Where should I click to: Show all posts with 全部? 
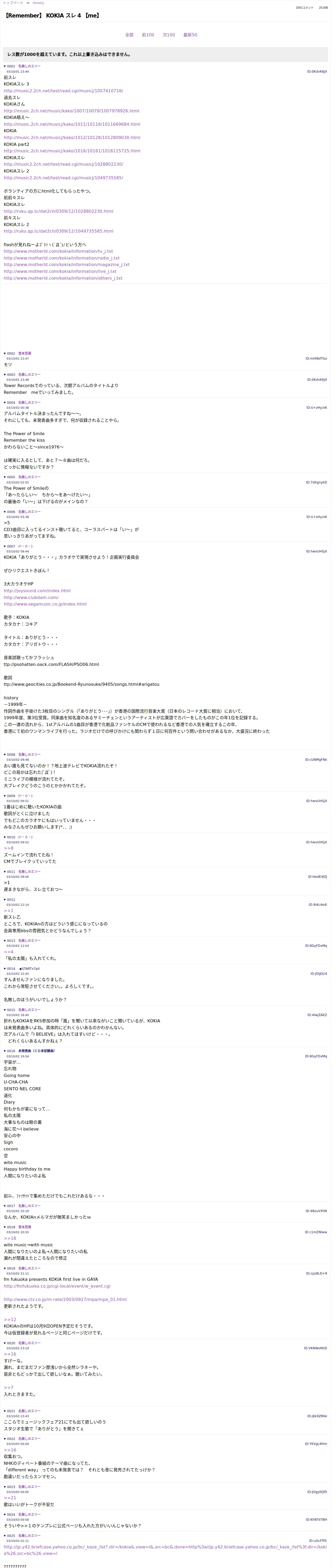pyautogui.click(x=129, y=35)
